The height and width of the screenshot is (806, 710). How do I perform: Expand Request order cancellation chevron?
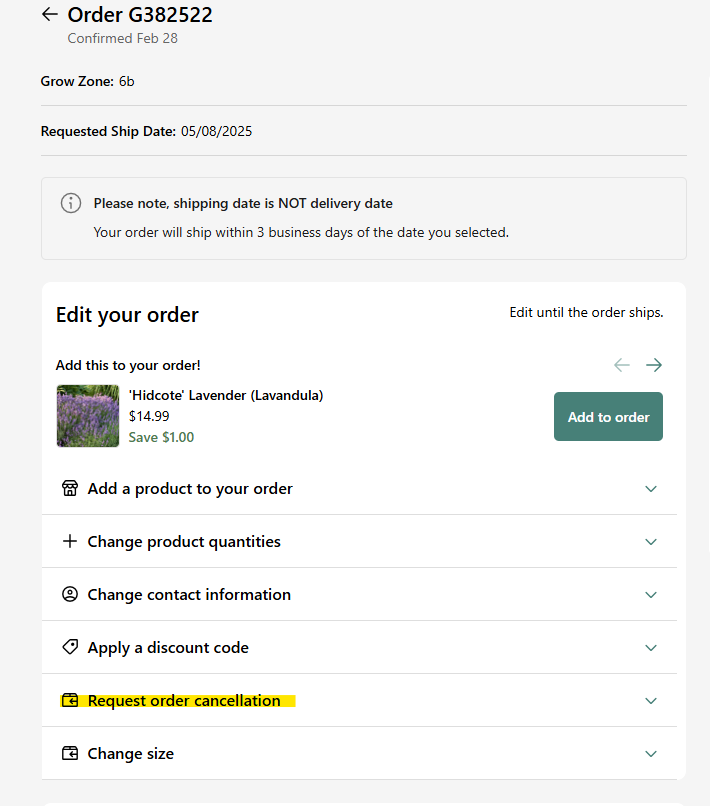pyautogui.click(x=651, y=701)
